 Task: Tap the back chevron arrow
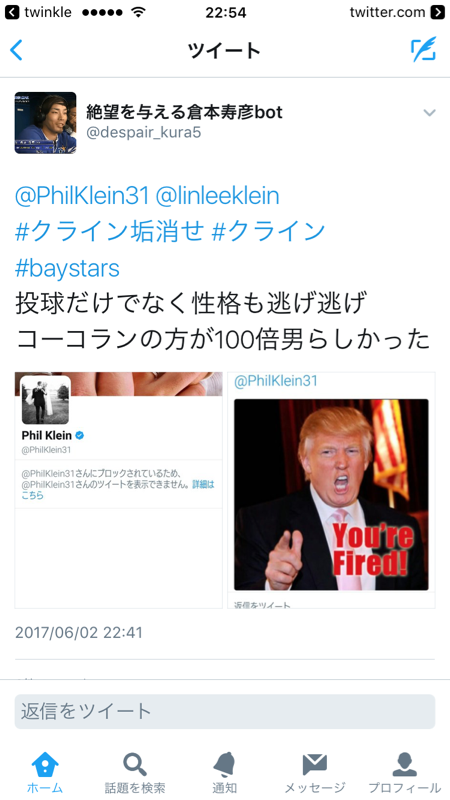point(16,50)
